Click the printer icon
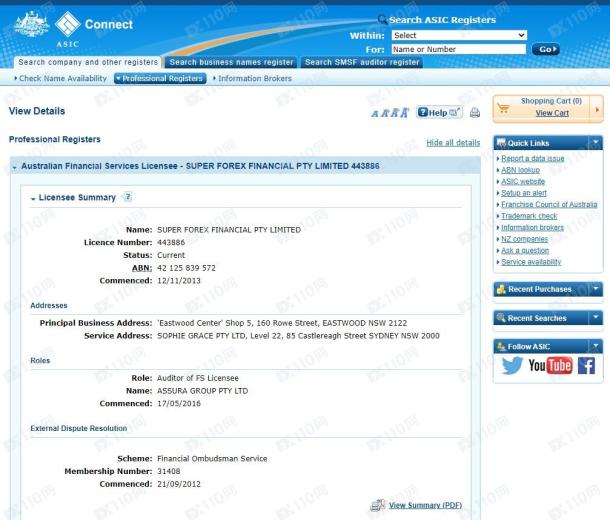Image resolution: width=610 pixels, height=520 pixels. [x=475, y=113]
